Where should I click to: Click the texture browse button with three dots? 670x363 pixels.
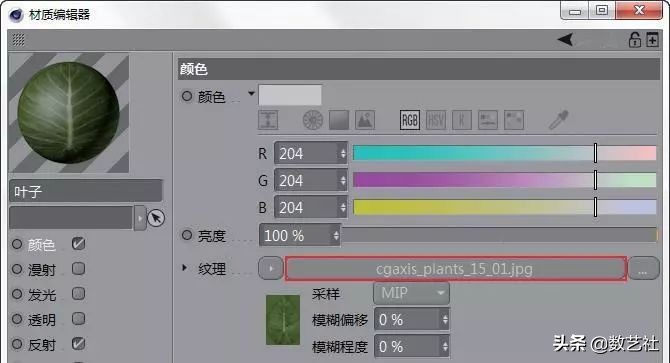tap(643, 269)
